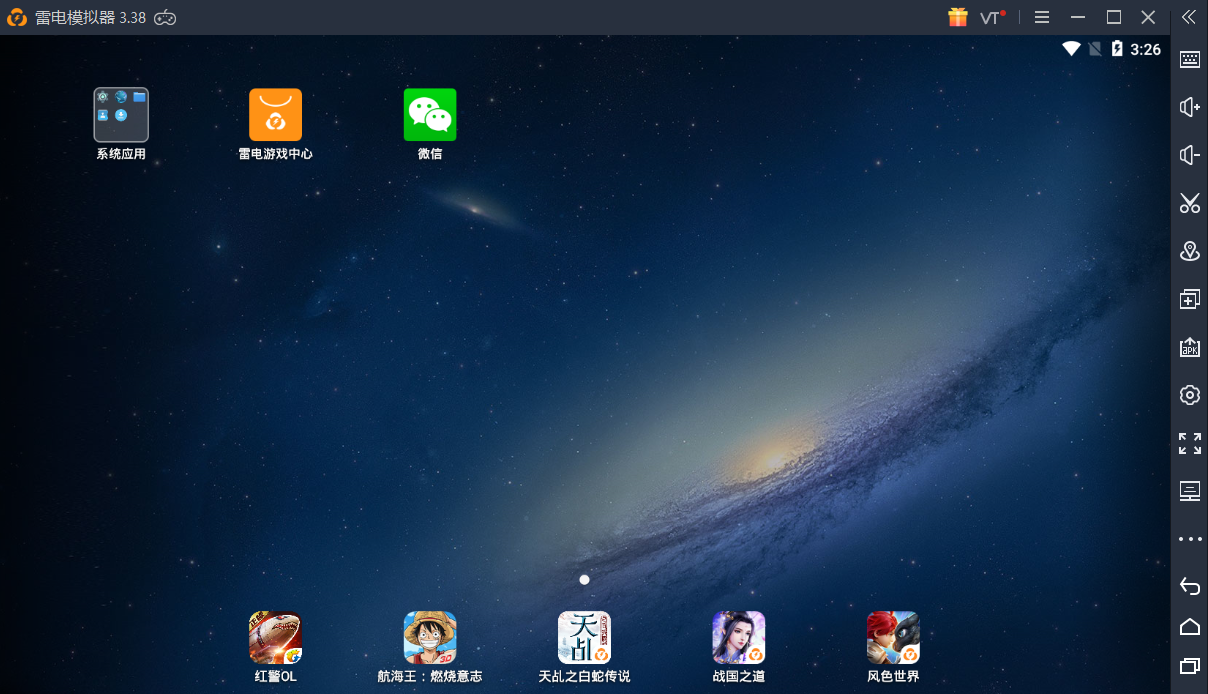Launch the 红警OL game
This screenshot has height=694, width=1208.
click(275, 638)
